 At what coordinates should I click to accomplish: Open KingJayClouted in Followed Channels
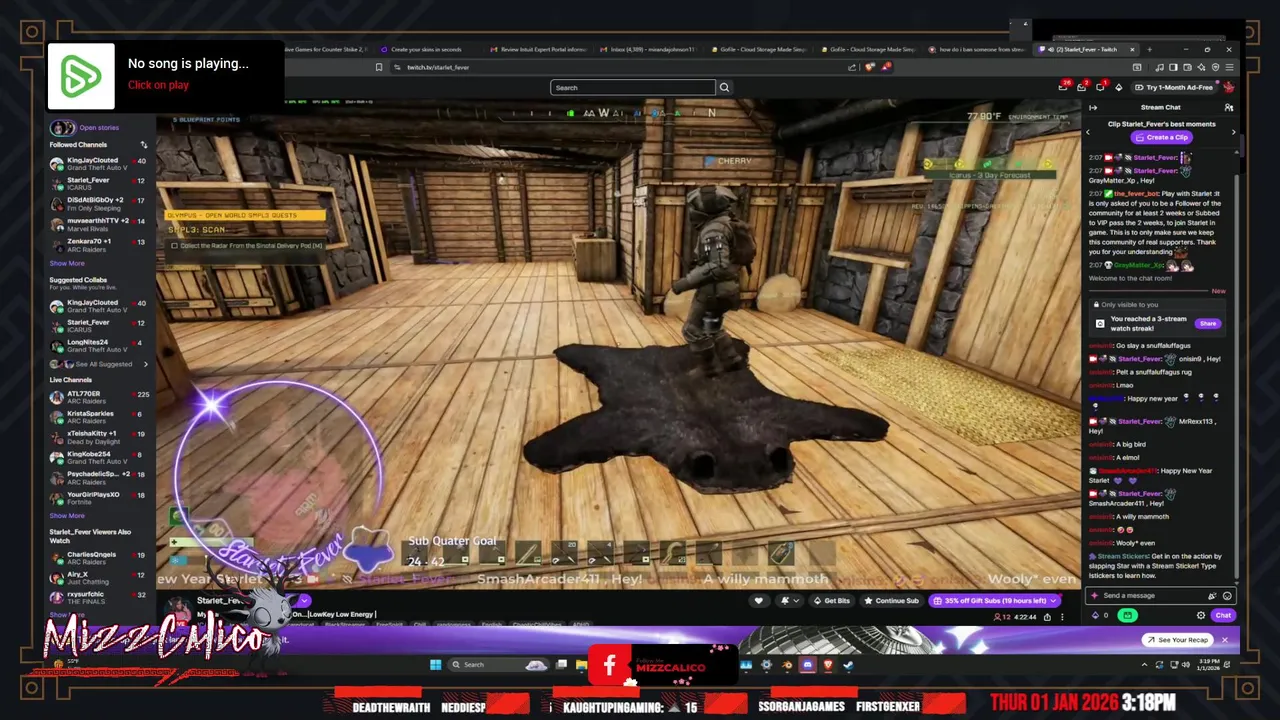tap(98, 163)
